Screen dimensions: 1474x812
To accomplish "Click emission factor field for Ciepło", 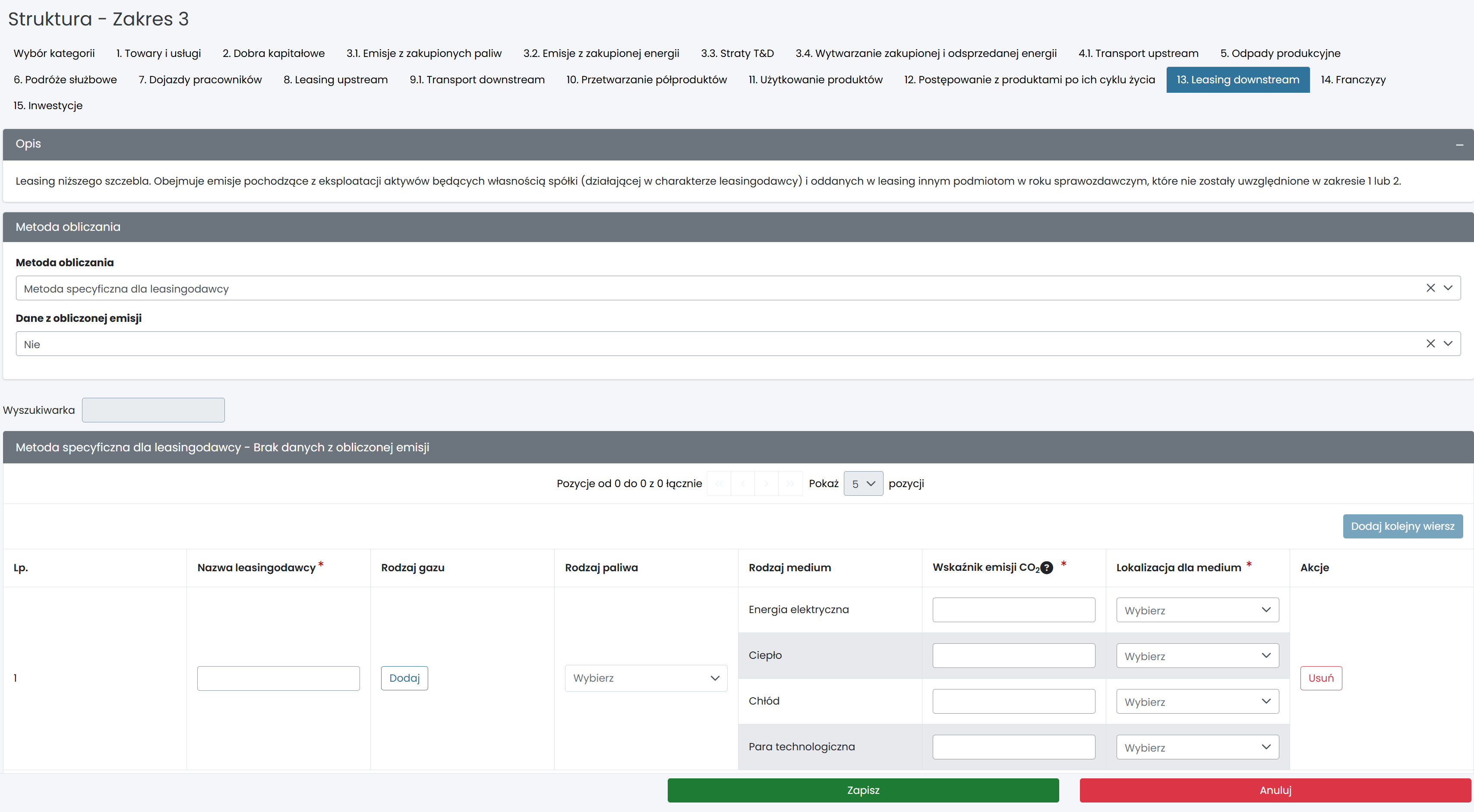I will point(1013,656).
